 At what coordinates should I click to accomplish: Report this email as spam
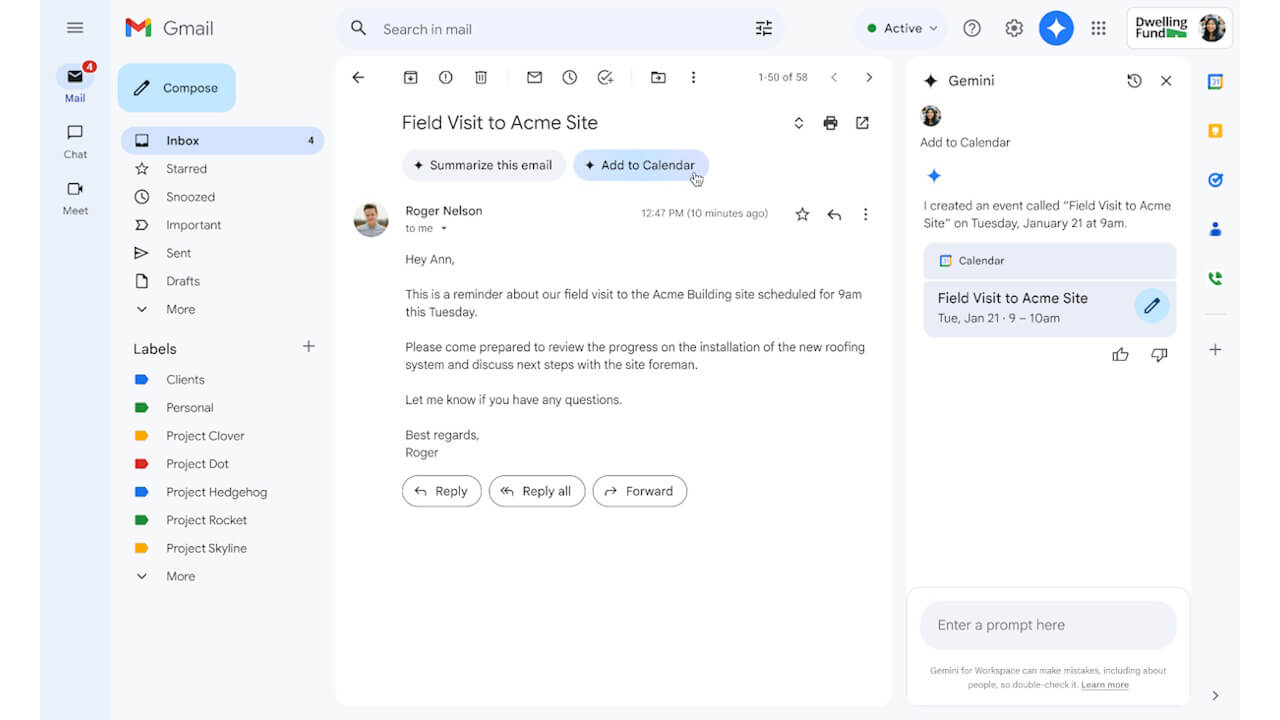(445, 77)
